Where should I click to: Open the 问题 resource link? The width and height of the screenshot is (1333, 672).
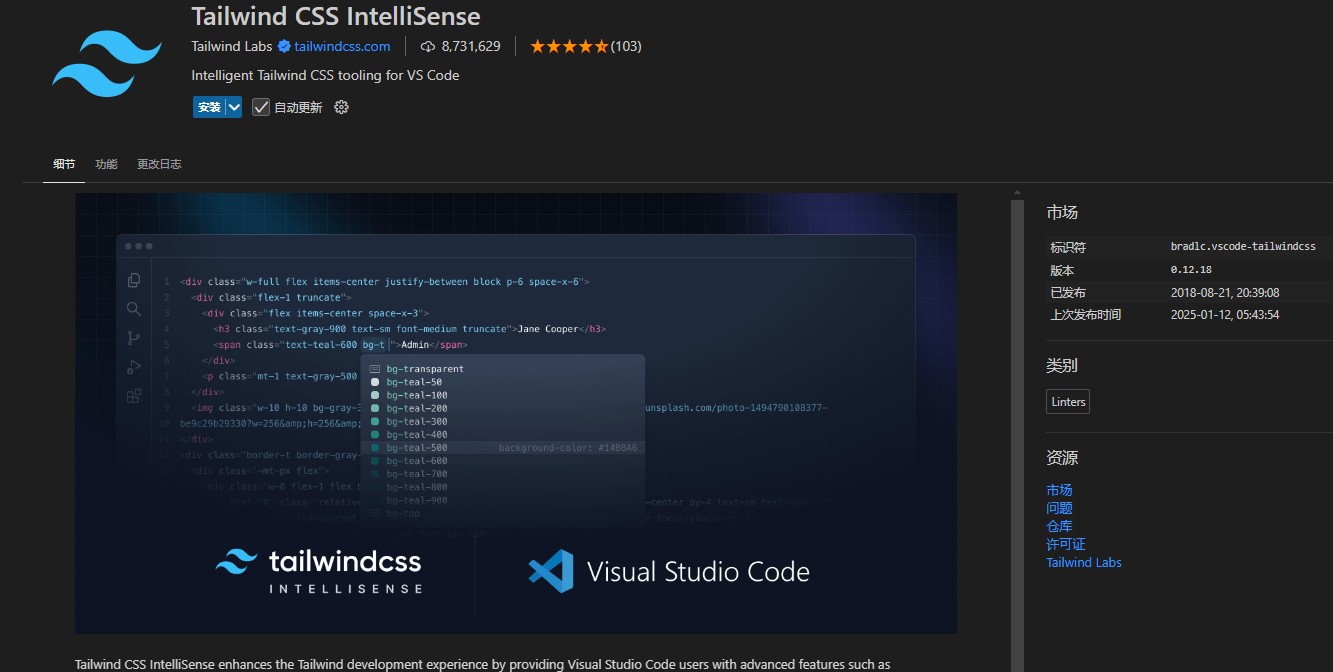(x=1059, y=508)
